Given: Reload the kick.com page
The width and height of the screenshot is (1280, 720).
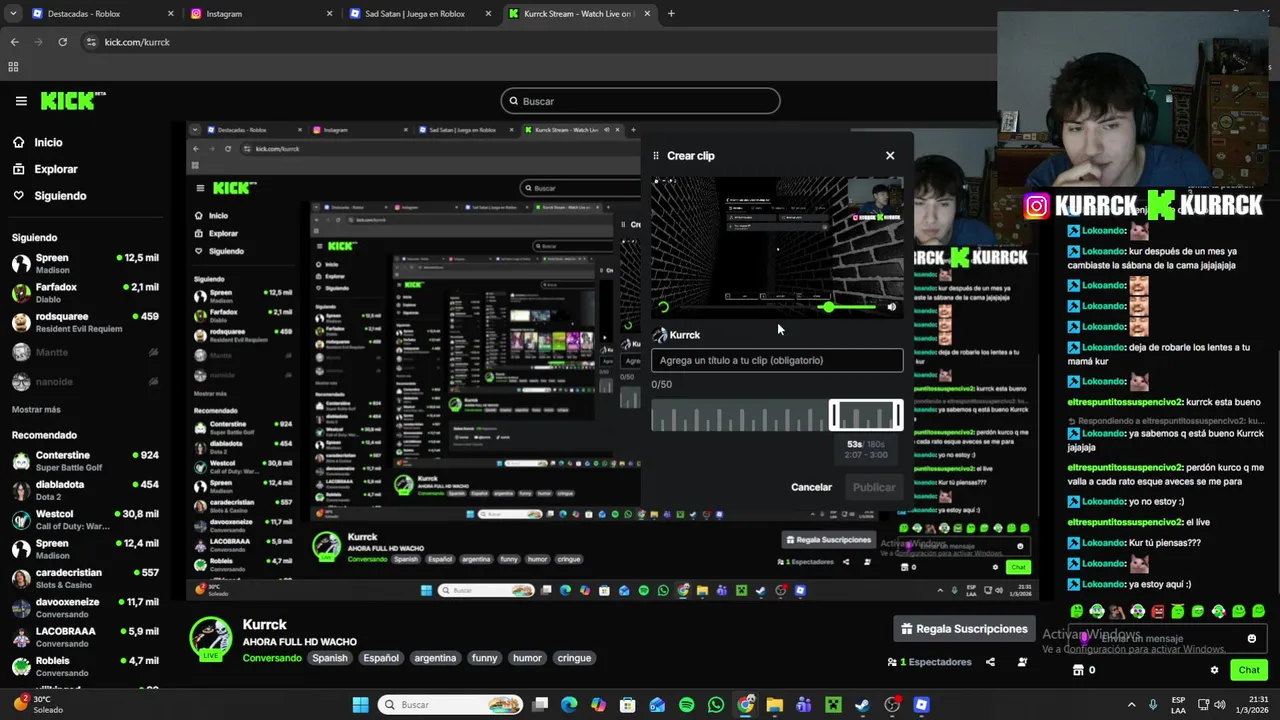Looking at the screenshot, I should point(62,42).
